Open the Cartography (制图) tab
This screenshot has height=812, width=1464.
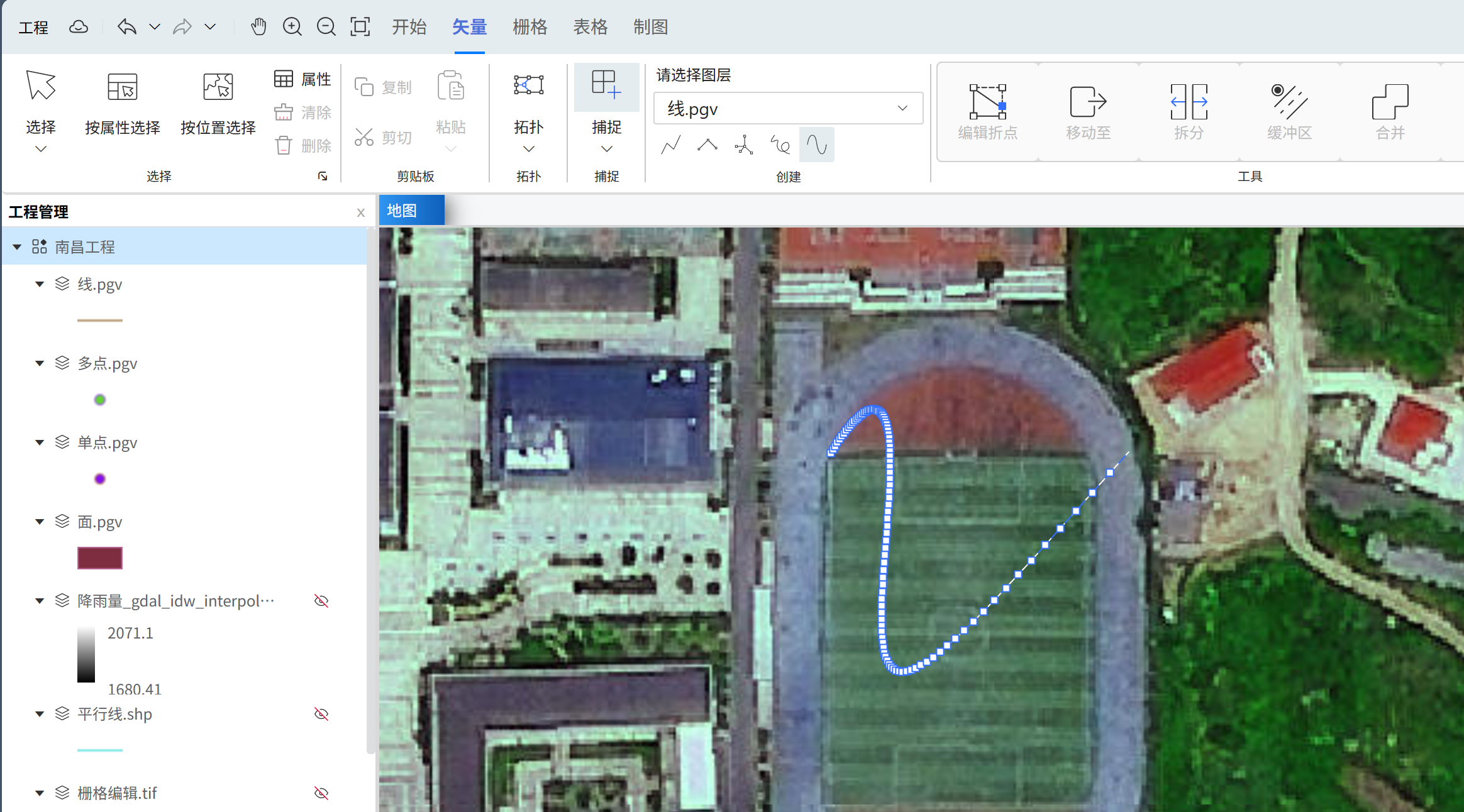[x=650, y=27]
